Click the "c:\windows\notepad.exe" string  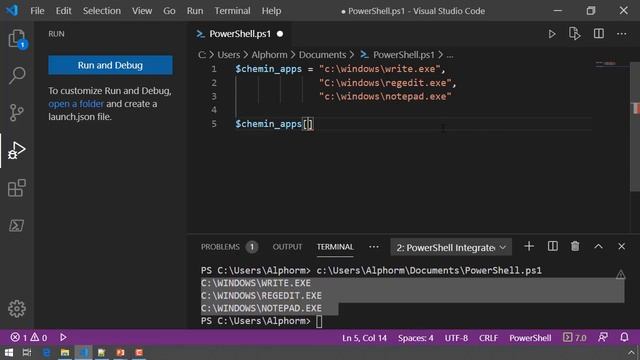385,97
